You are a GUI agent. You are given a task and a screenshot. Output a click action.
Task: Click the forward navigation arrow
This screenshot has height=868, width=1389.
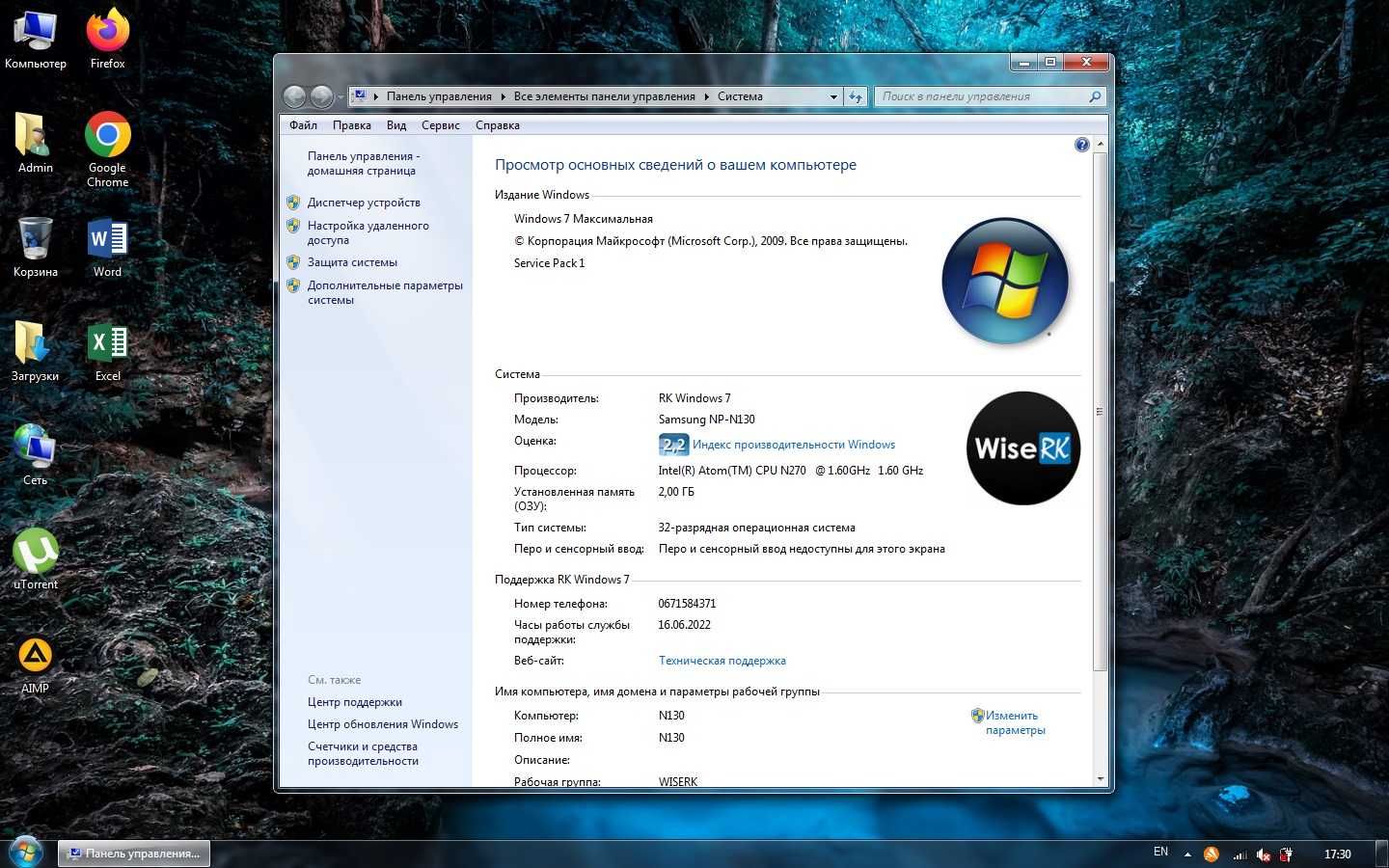pyautogui.click(x=321, y=96)
